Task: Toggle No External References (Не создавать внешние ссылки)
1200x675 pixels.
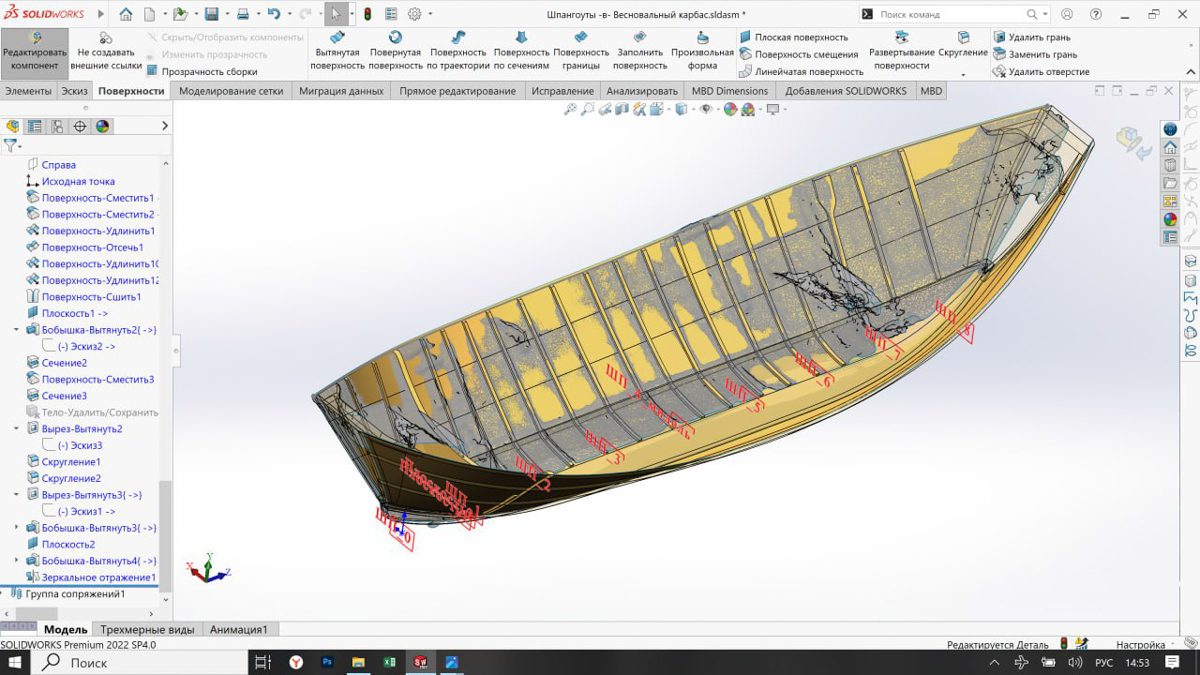Action: pyautogui.click(x=105, y=50)
